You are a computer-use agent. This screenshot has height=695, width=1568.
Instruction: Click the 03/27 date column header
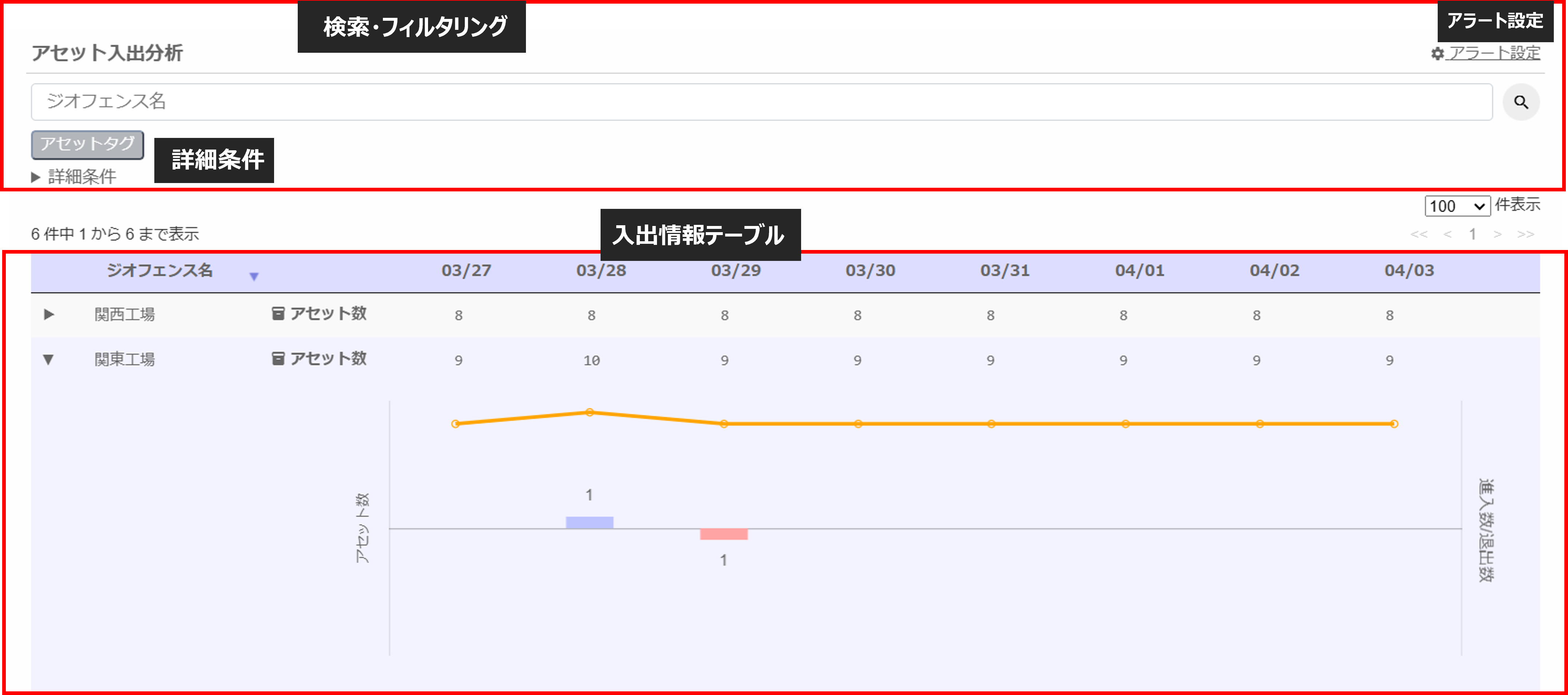(466, 271)
